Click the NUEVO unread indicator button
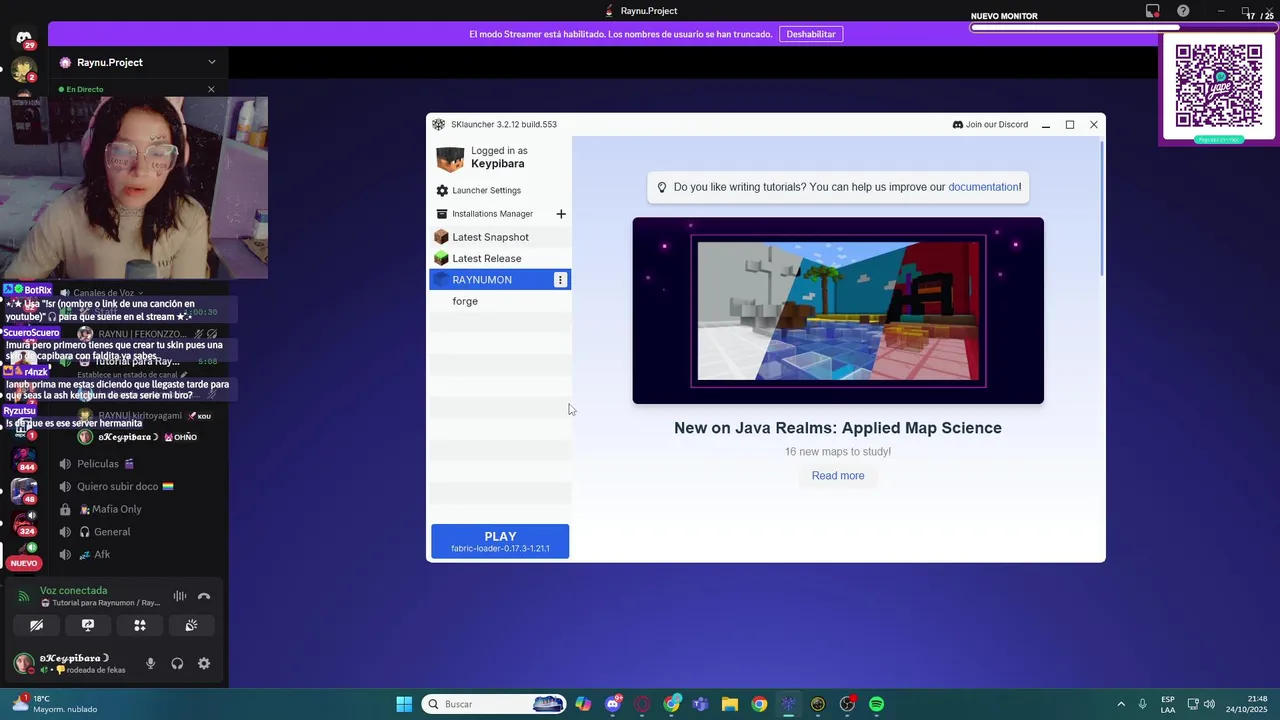This screenshot has width=1280, height=720. pos(24,563)
